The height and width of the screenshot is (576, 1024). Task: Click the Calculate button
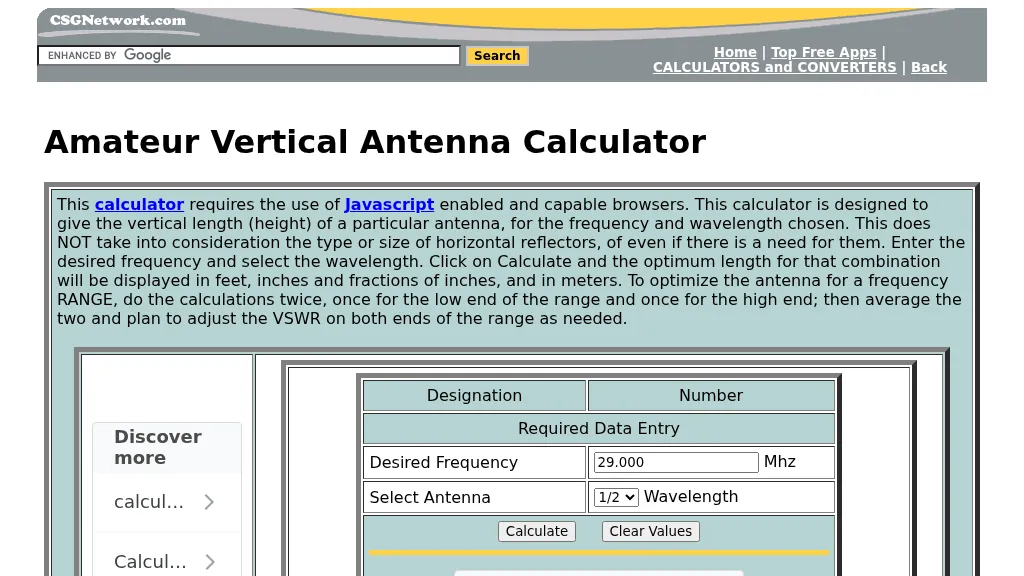[537, 531]
